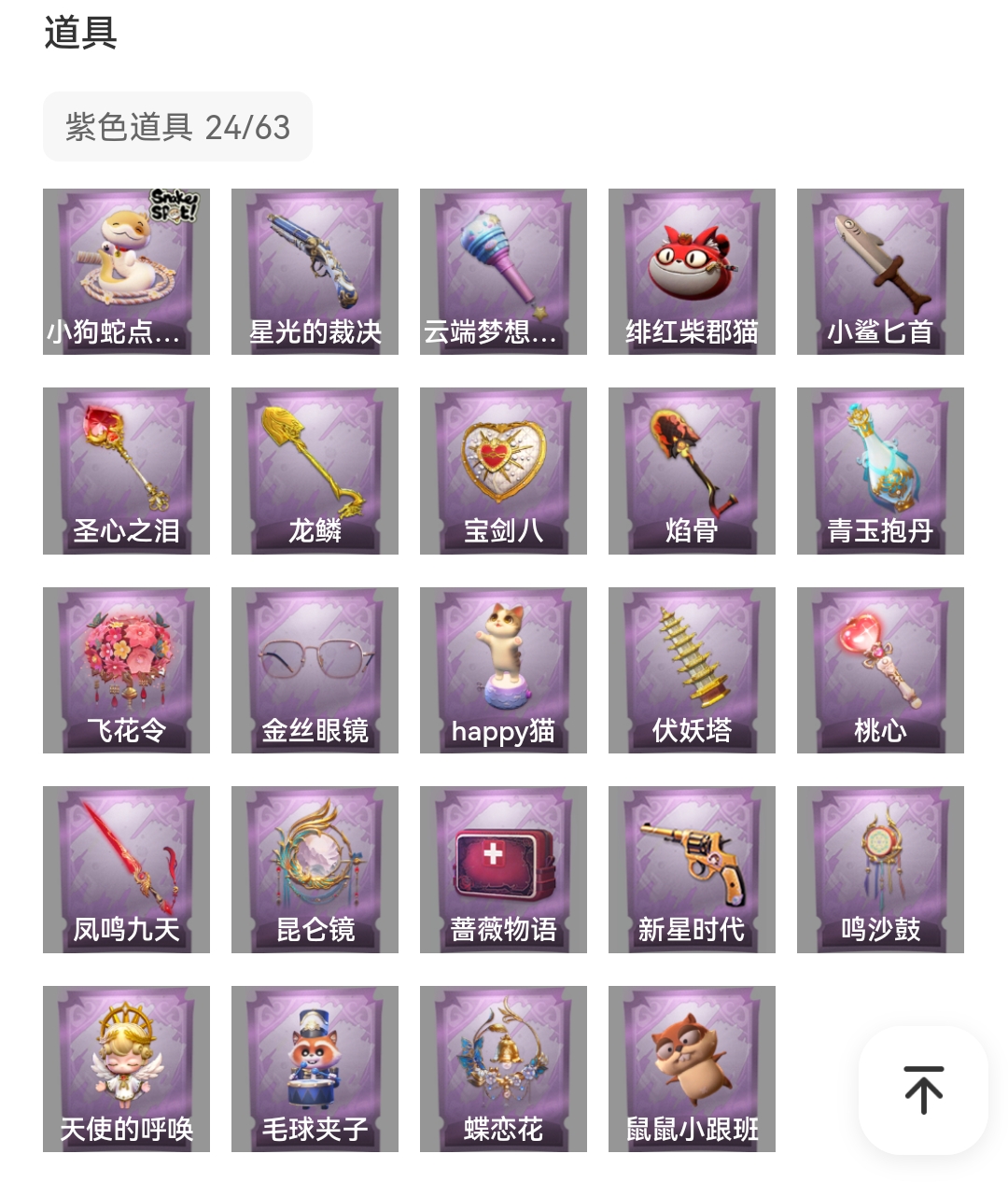Open the 蔷薇物语 medical kit item
Image resolution: width=1008 pixels, height=1182 pixels.
(x=503, y=869)
